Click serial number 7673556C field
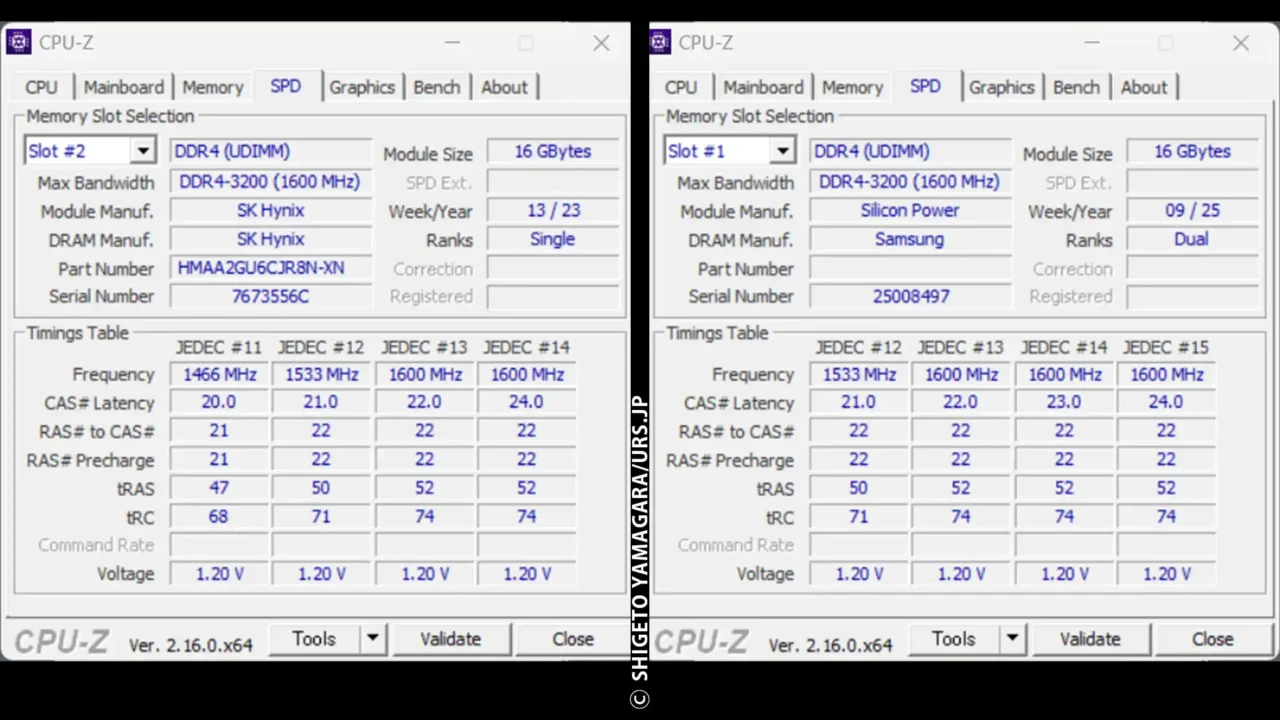This screenshot has height=720, width=1280. tap(271, 296)
